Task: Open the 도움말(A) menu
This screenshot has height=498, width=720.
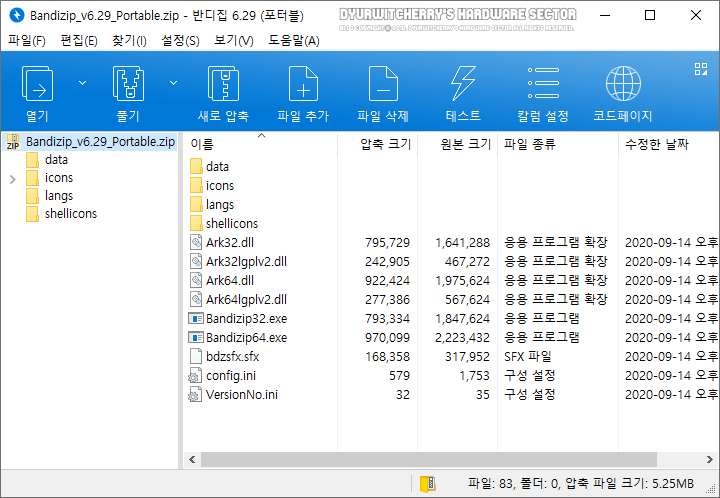Action: pyautogui.click(x=294, y=41)
